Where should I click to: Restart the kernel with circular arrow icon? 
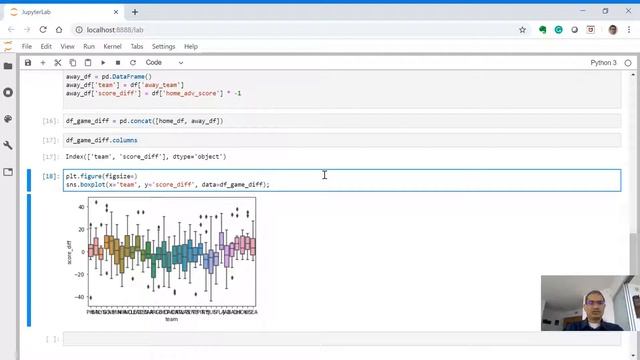click(133, 63)
